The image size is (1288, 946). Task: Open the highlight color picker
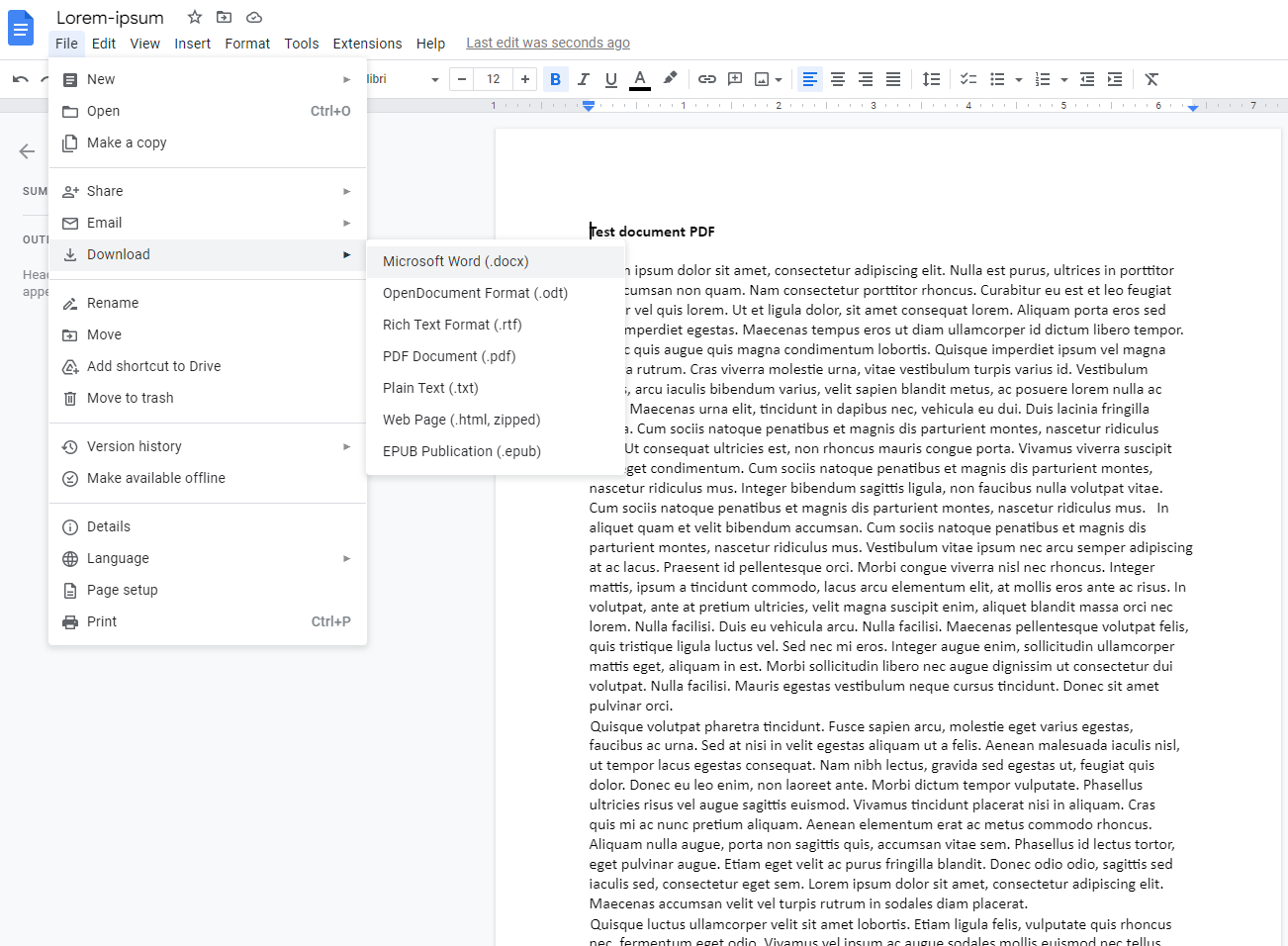pos(670,79)
